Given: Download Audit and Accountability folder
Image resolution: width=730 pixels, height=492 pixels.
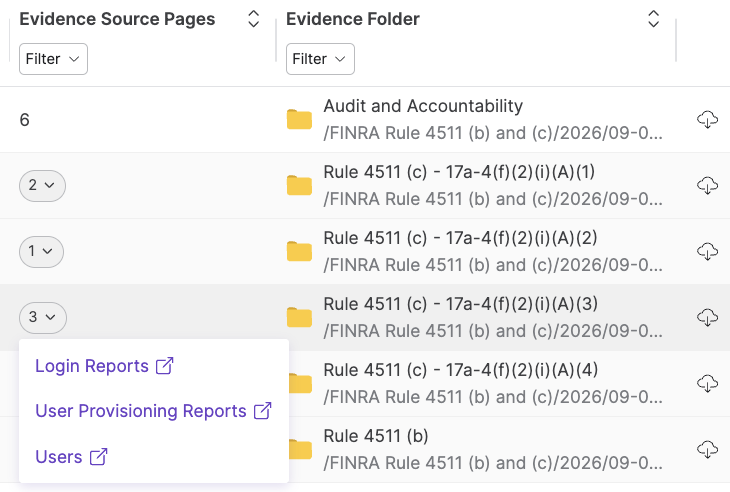Looking at the screenshot, I should pyautogui.click(x=707, y=119).
